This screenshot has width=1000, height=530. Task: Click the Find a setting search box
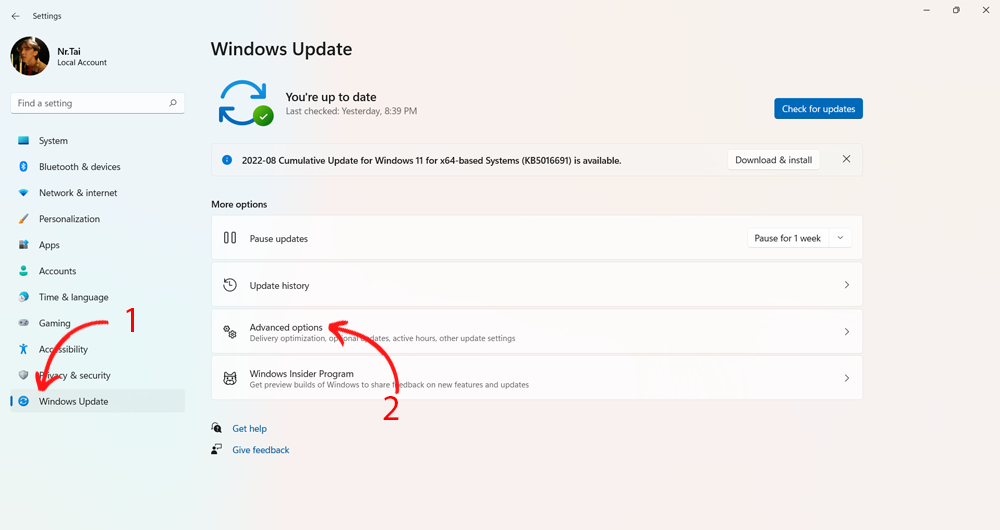point(98,103)
